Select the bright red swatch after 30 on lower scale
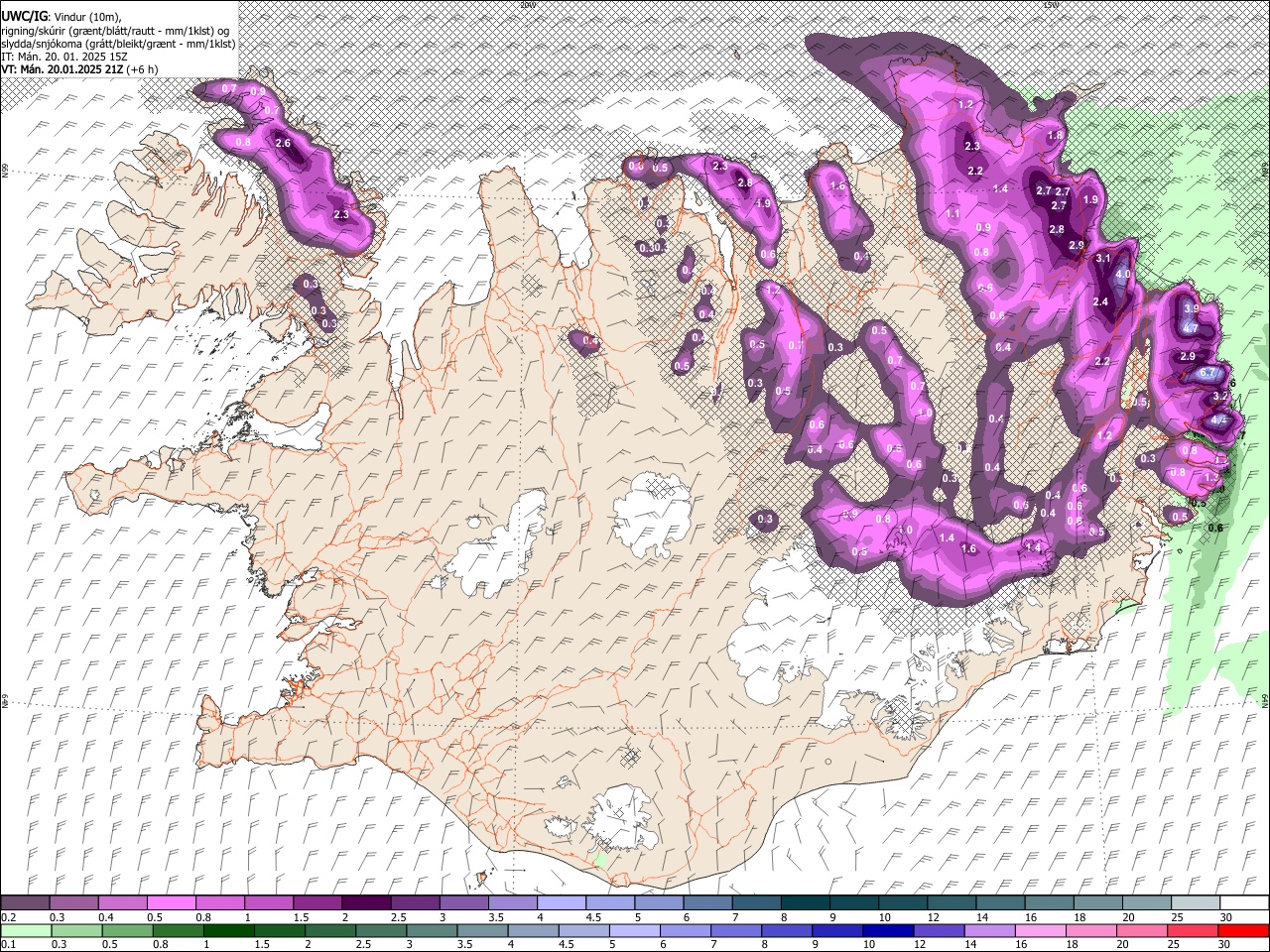This screenshot has width=1270, height=952. [x=1241, y=930]
